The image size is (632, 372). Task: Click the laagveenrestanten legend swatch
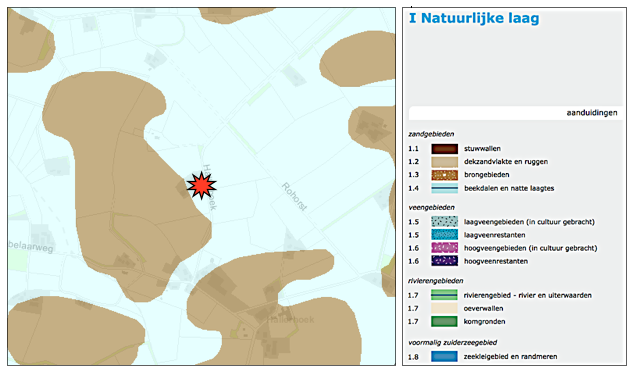445,235
